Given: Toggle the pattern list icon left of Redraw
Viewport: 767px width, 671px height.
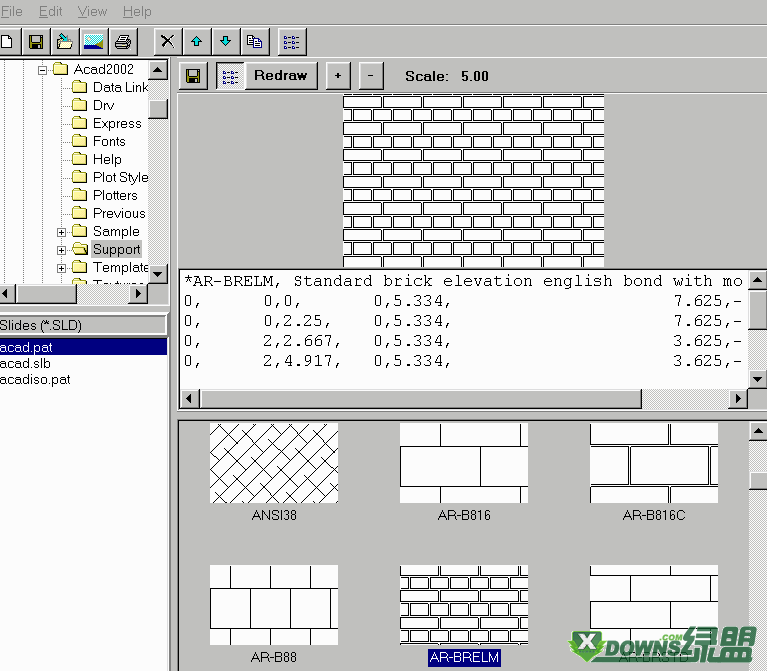Looking at the screenshot, I should [x=230, y=76].
